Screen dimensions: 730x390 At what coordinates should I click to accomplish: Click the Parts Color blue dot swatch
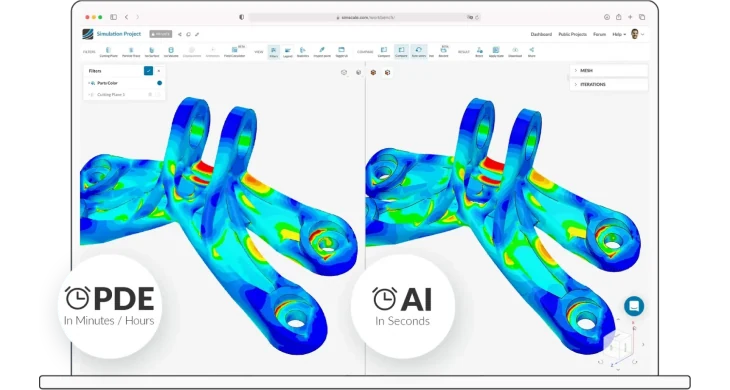tap(159, 83)
